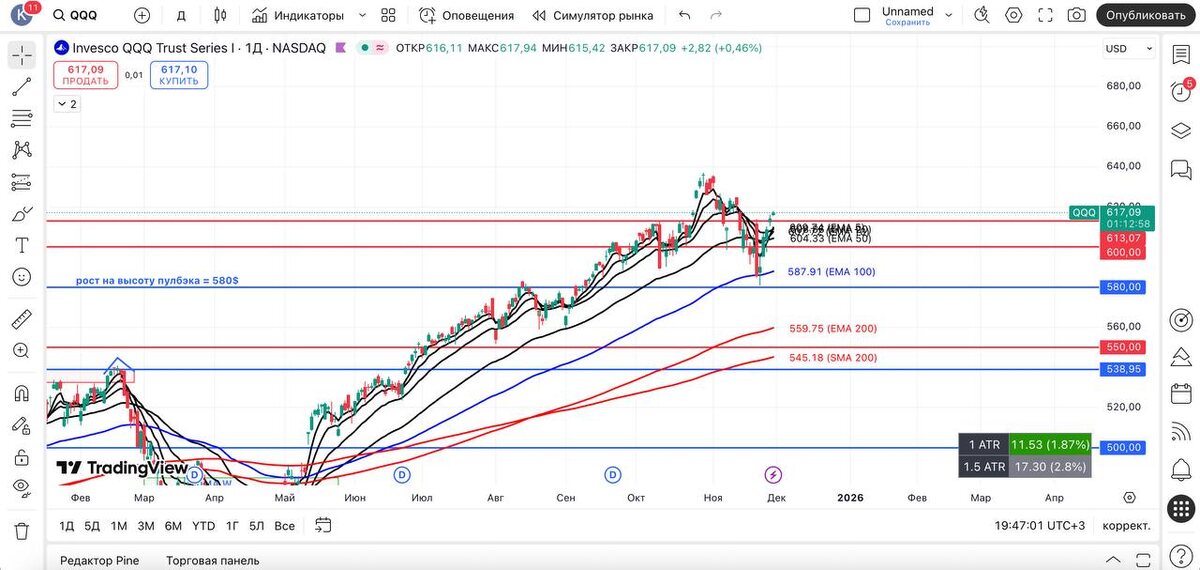Open the patterns drawing tool
The image size is (1200, 570).
click(22, 150)
